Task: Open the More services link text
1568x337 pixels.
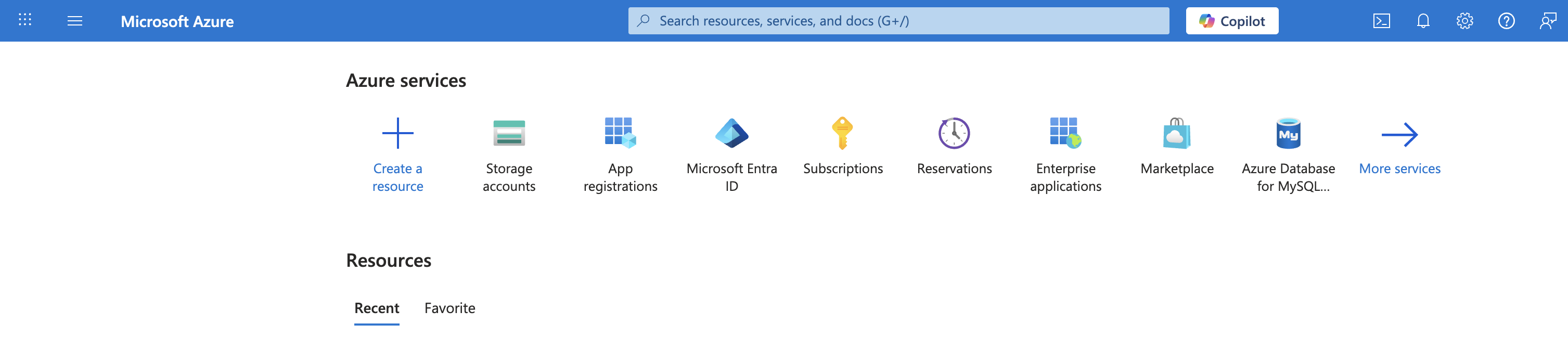Action: 1399,168
